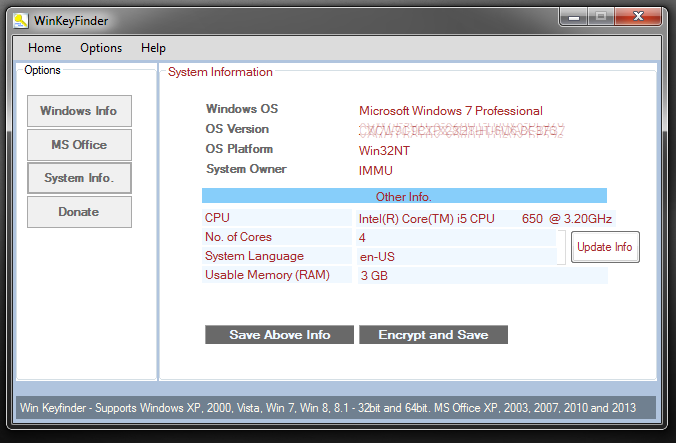
Task: Click the System Owner label
Action: (246, 169)
